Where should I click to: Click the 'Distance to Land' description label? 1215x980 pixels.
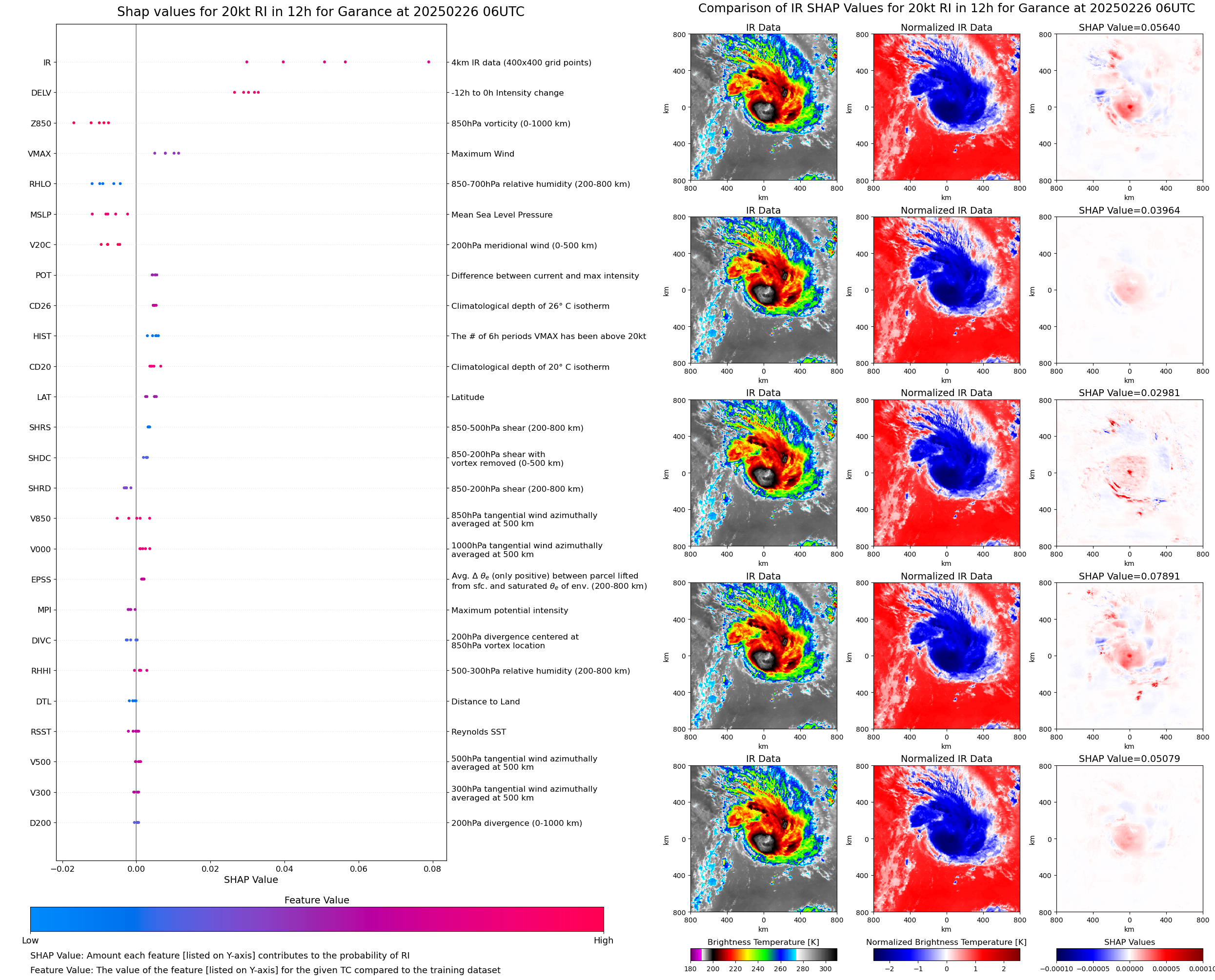(486, 701)
